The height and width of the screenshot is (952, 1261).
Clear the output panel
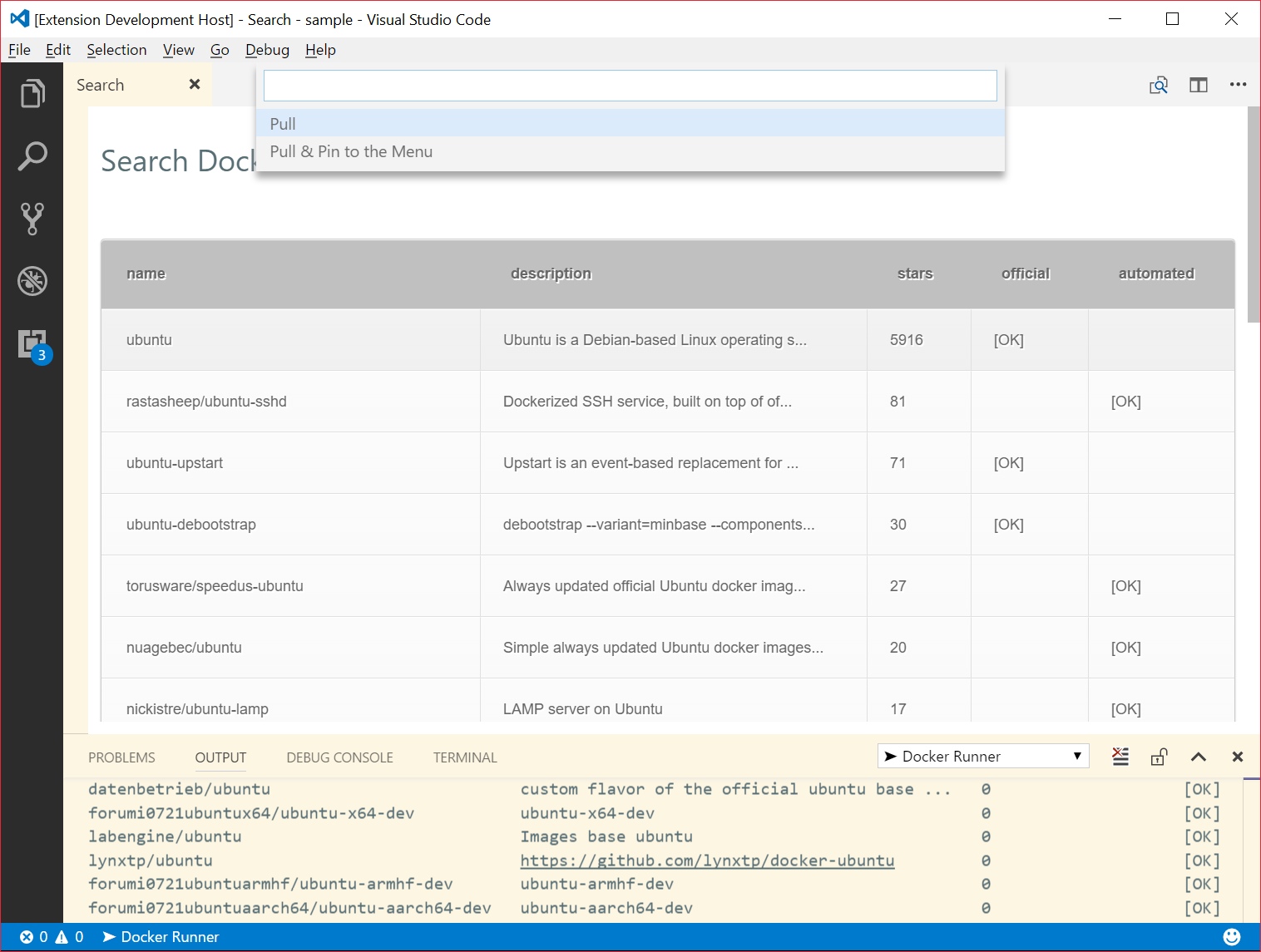[1120, 757]
